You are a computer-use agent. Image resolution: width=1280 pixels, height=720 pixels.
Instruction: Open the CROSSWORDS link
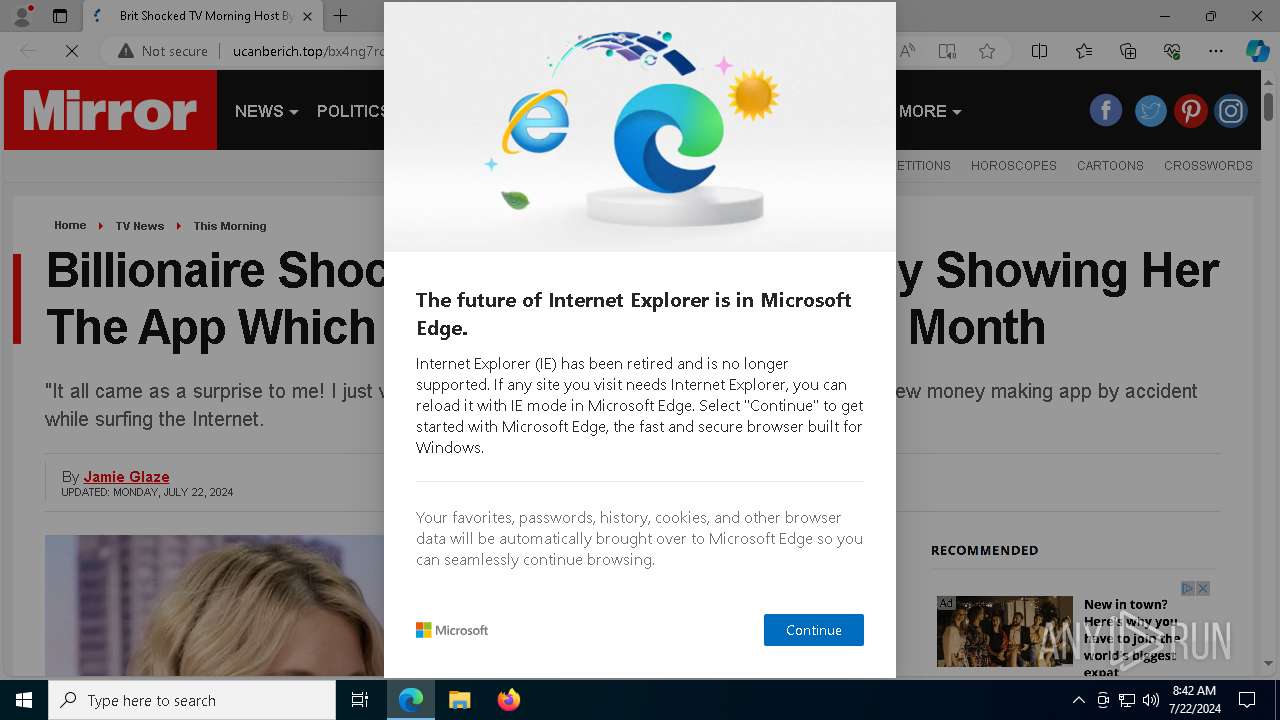[1208, 166]
